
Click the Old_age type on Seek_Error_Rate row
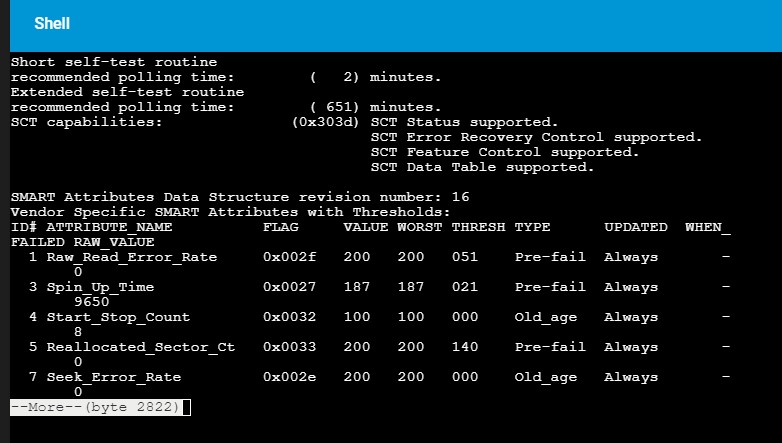tap(546, 378)
